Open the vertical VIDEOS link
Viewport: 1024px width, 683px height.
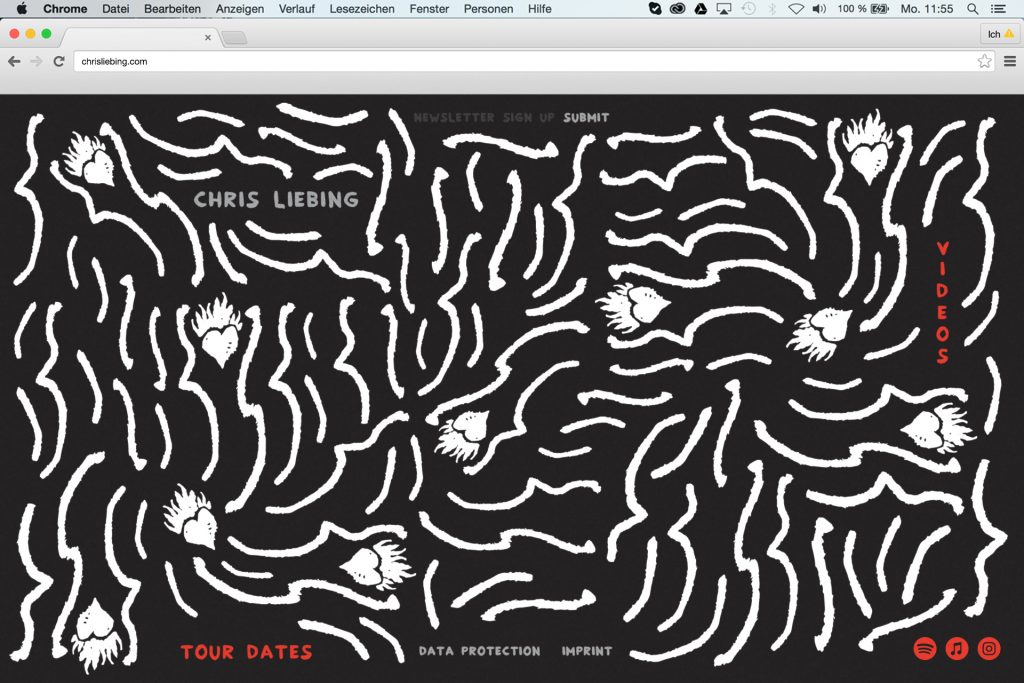click(x=942, y=302)
